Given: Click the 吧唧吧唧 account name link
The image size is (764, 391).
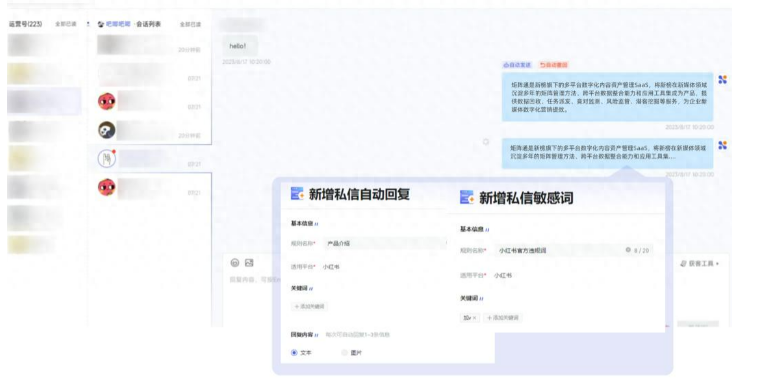Looking at the screenshot, I should point(118,24).
